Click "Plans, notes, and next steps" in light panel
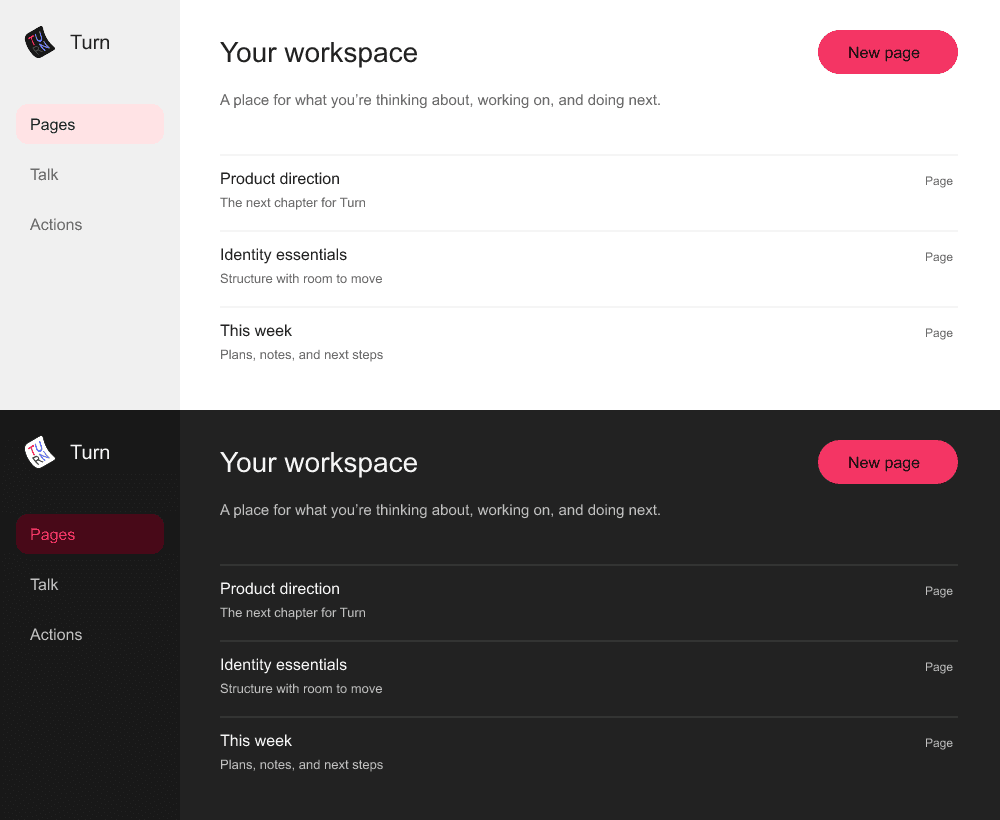Image resolution: width=1000 pixels, height=820 pixels. pyautogui.click(x=302, y=355)
